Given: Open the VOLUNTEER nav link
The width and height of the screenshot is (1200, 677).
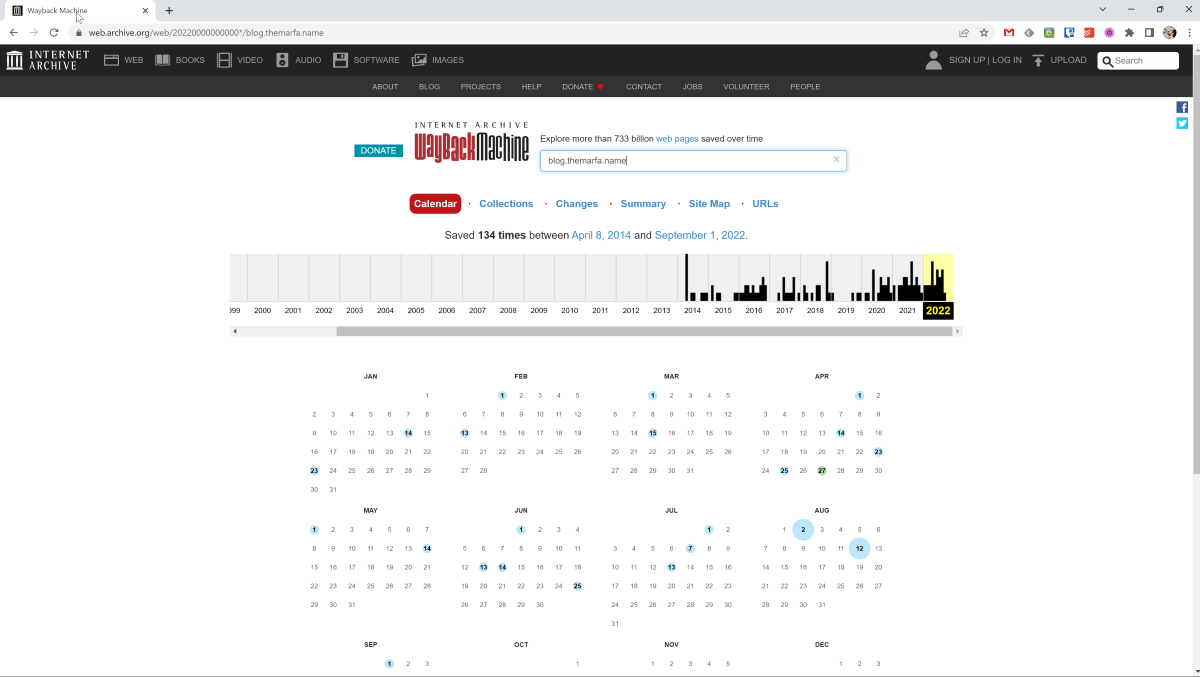Looking at the screenshot, I should pyautogui.click(x=746, y=87).
